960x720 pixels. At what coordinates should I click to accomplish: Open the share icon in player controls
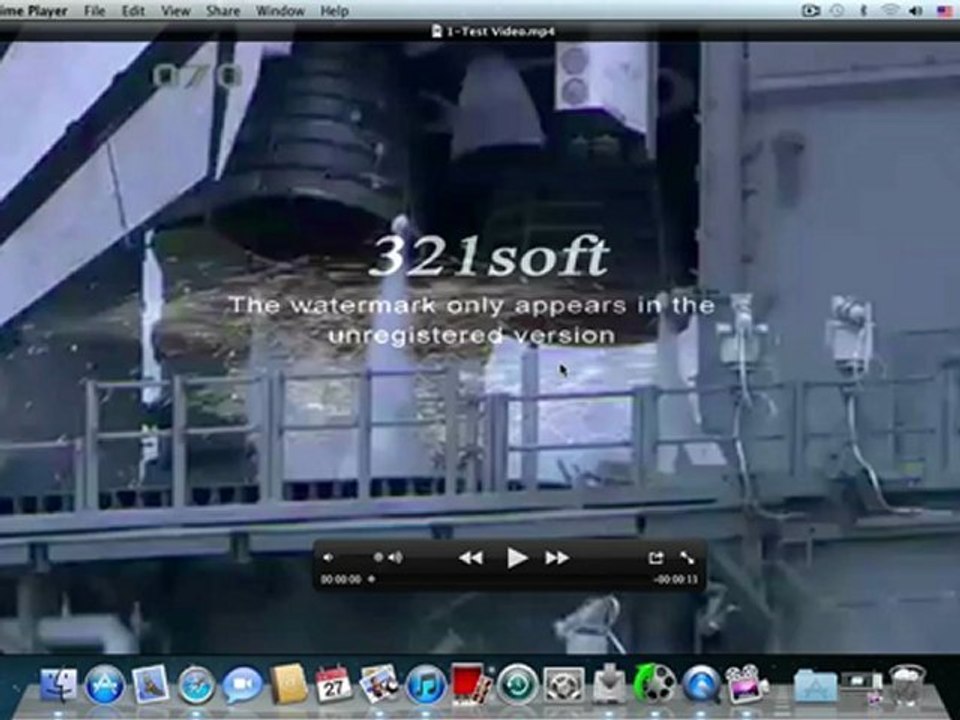(656, 558)
